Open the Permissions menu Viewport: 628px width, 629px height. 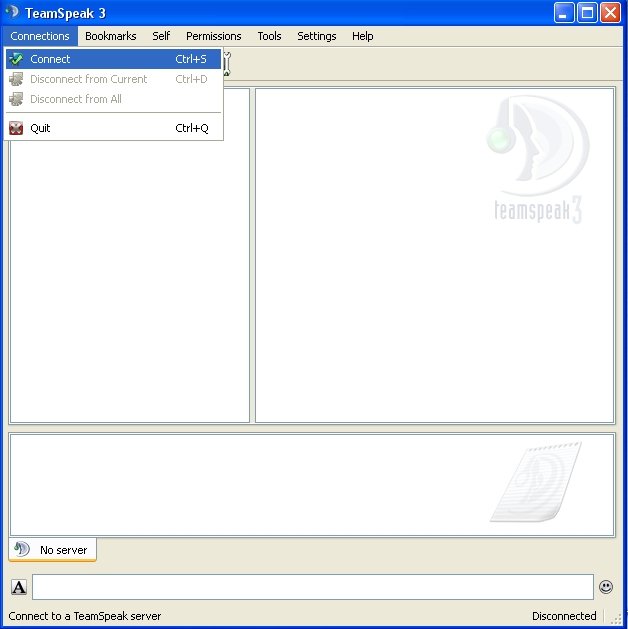click(214, 36)
